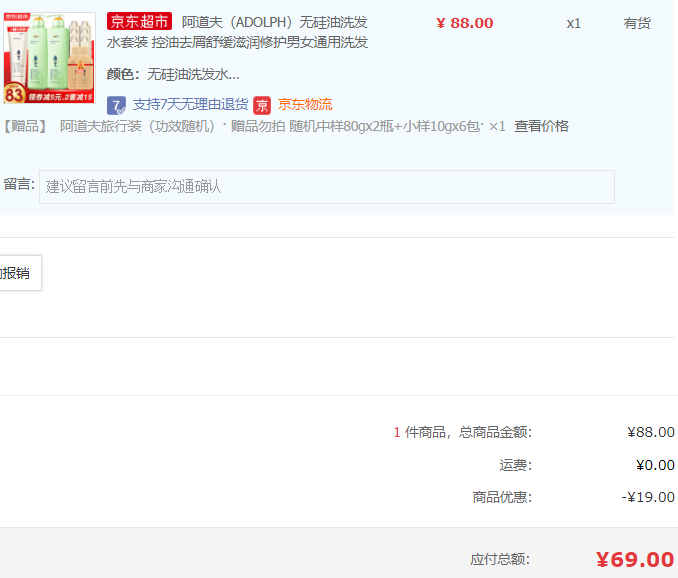
Task: Select 颜色: 无硅油洗发水... attribute text
Action: tap(173, 74)
